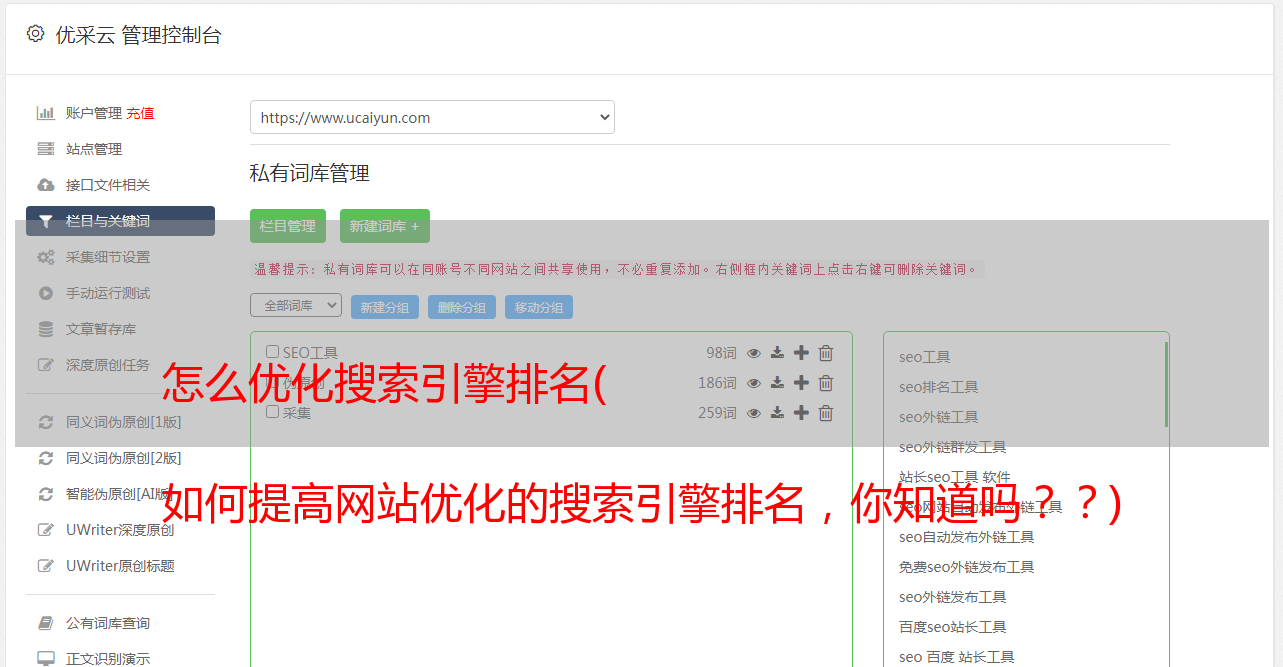The height and width of the screenshot is (667, 1283).
Task: Click the plus icon on the 186词 row
Action: [x=801, y=383]
